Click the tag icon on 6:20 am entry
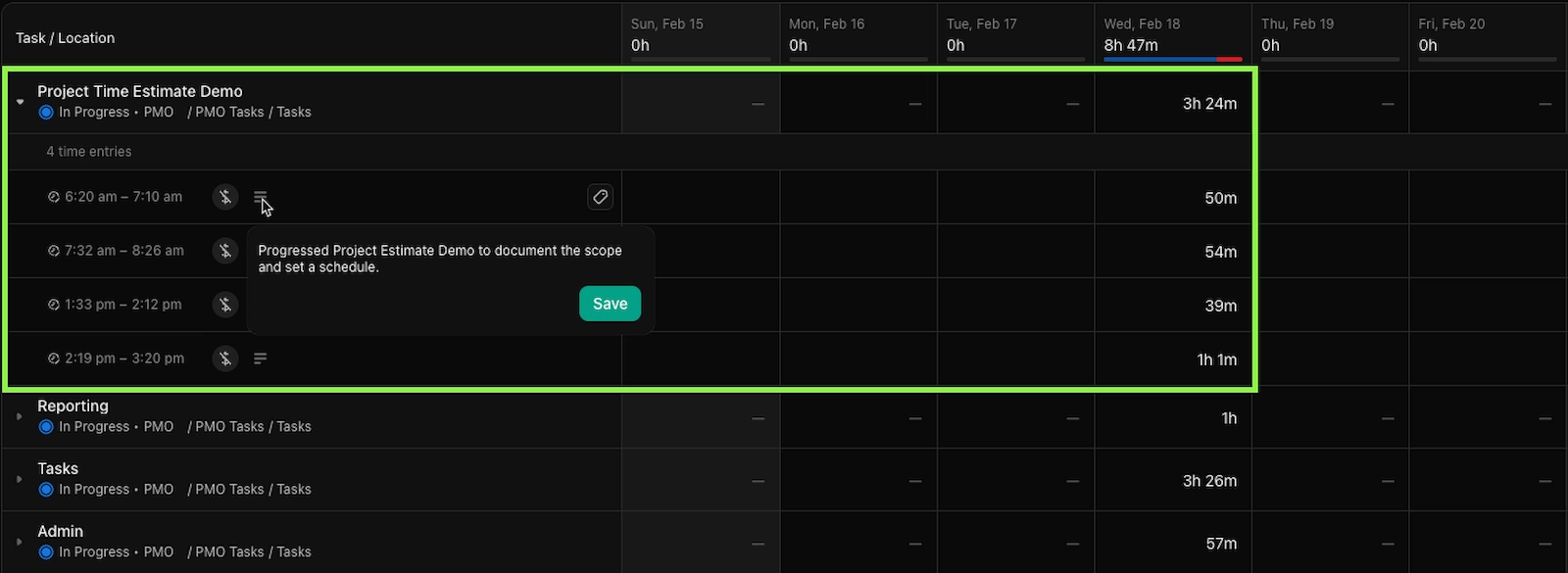This screenshot has height=573, width=1568. coord(600,197)
